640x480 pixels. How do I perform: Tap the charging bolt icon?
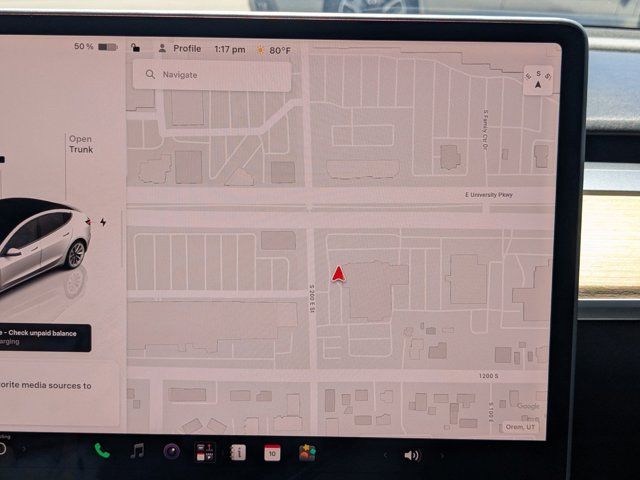click(103, 222)
